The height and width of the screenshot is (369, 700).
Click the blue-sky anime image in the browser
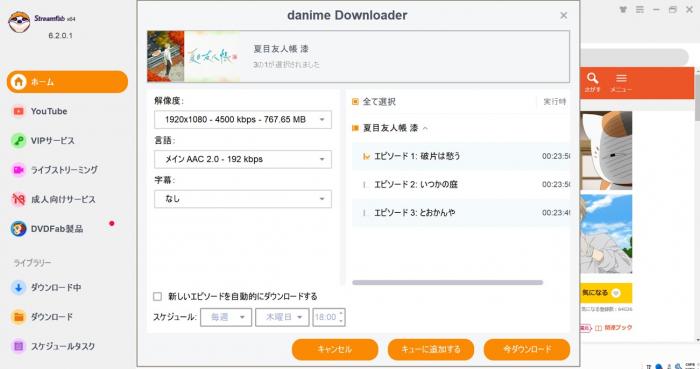606,234
